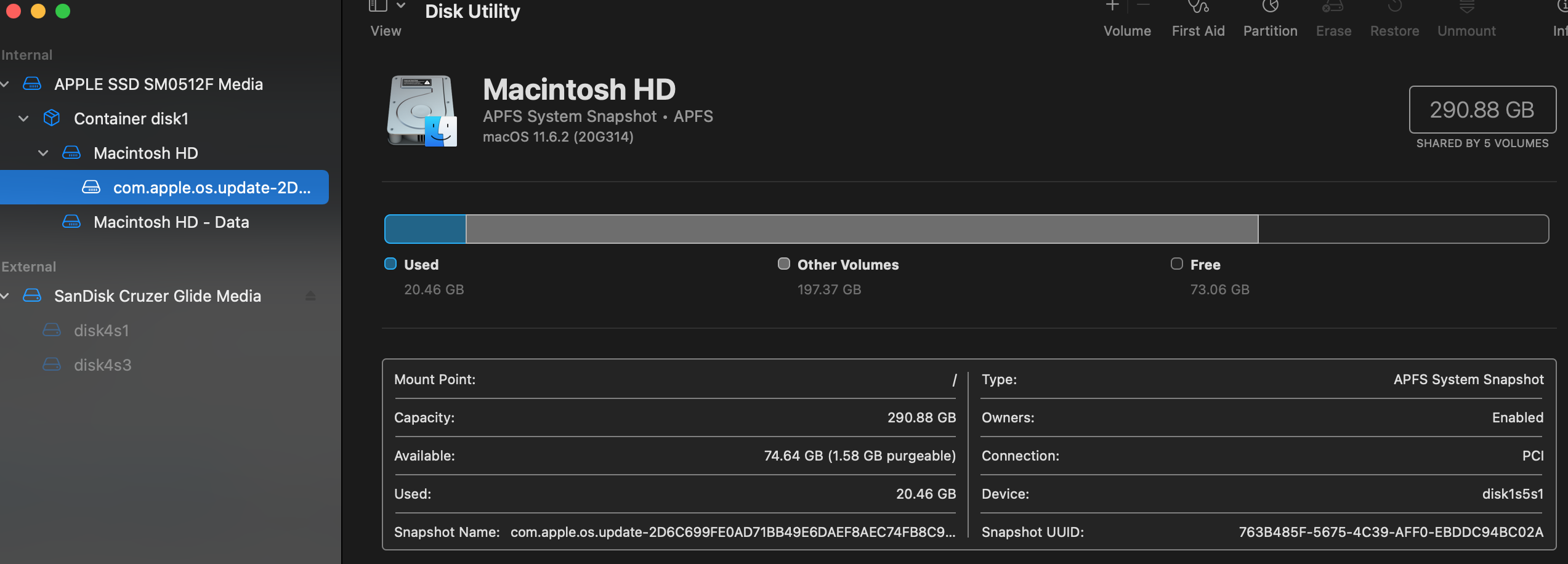Click the Partition toolbar label
This screenshot has height=564, width=1568.
click(1270, 31)
